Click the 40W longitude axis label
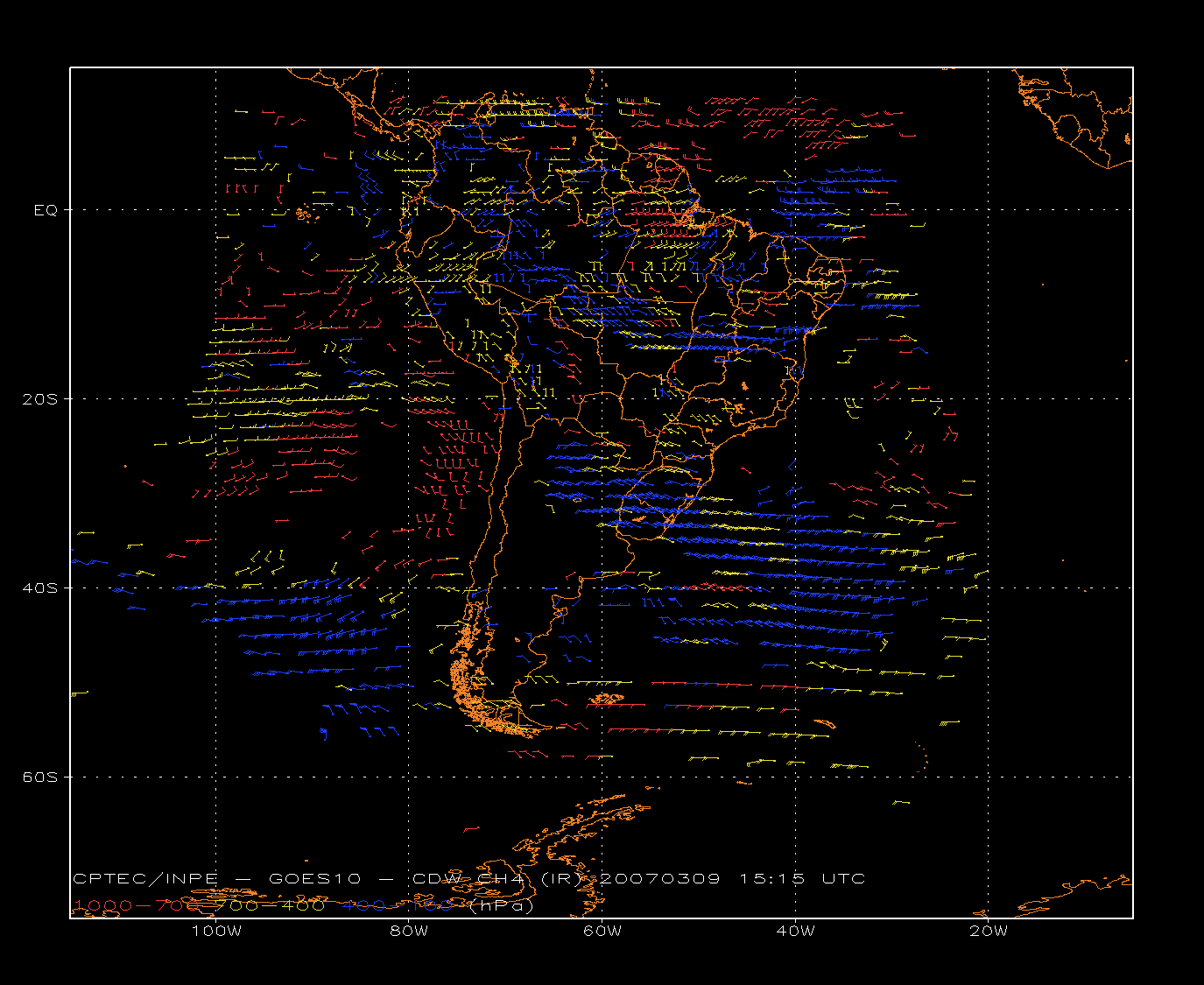Viewport: 1204px width, 985px height. [795, 931]
